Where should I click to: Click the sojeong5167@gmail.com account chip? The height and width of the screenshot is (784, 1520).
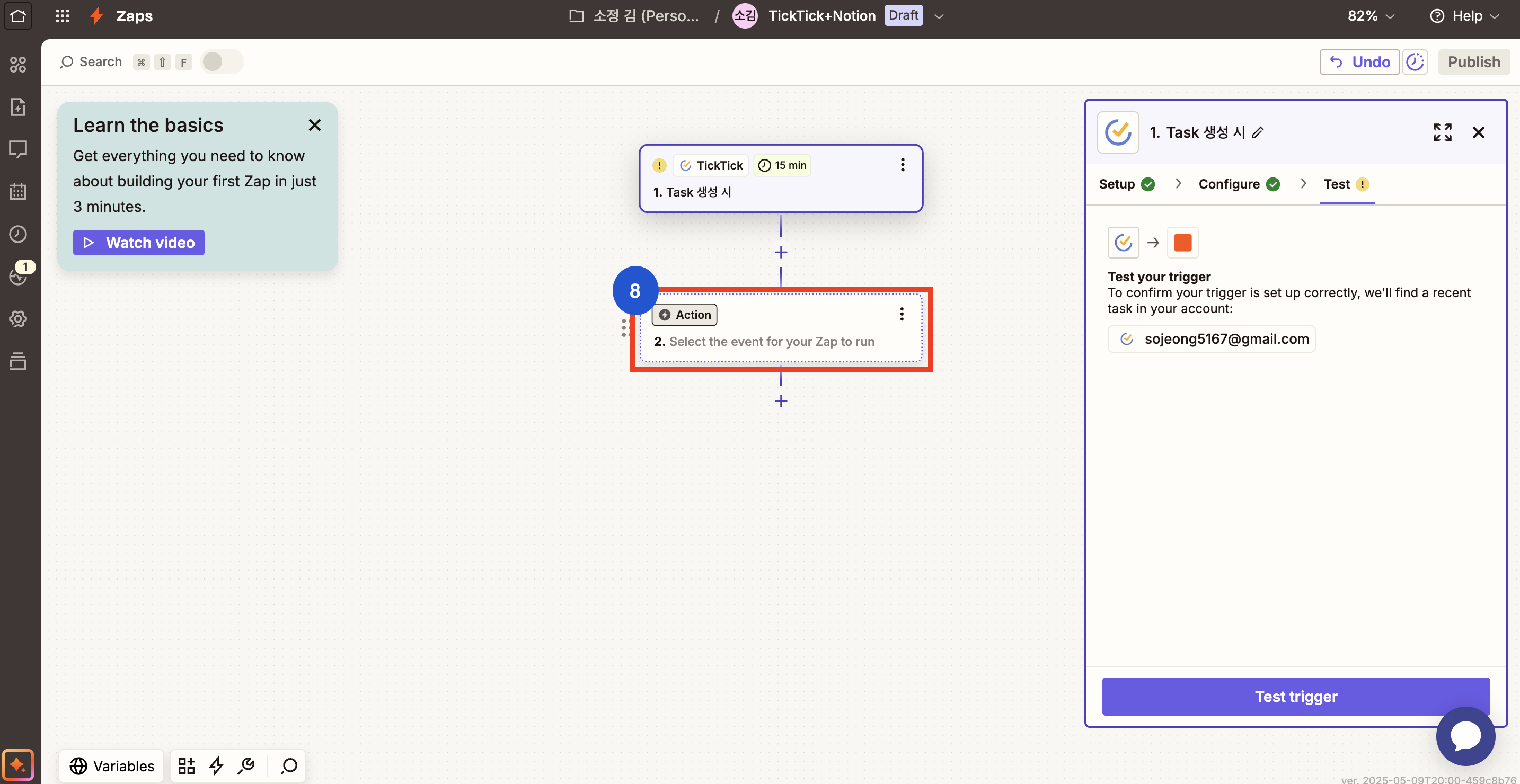(1212, 338)
